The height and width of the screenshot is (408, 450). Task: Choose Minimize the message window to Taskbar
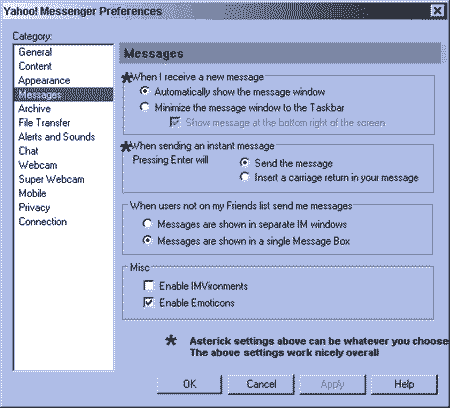145,107
